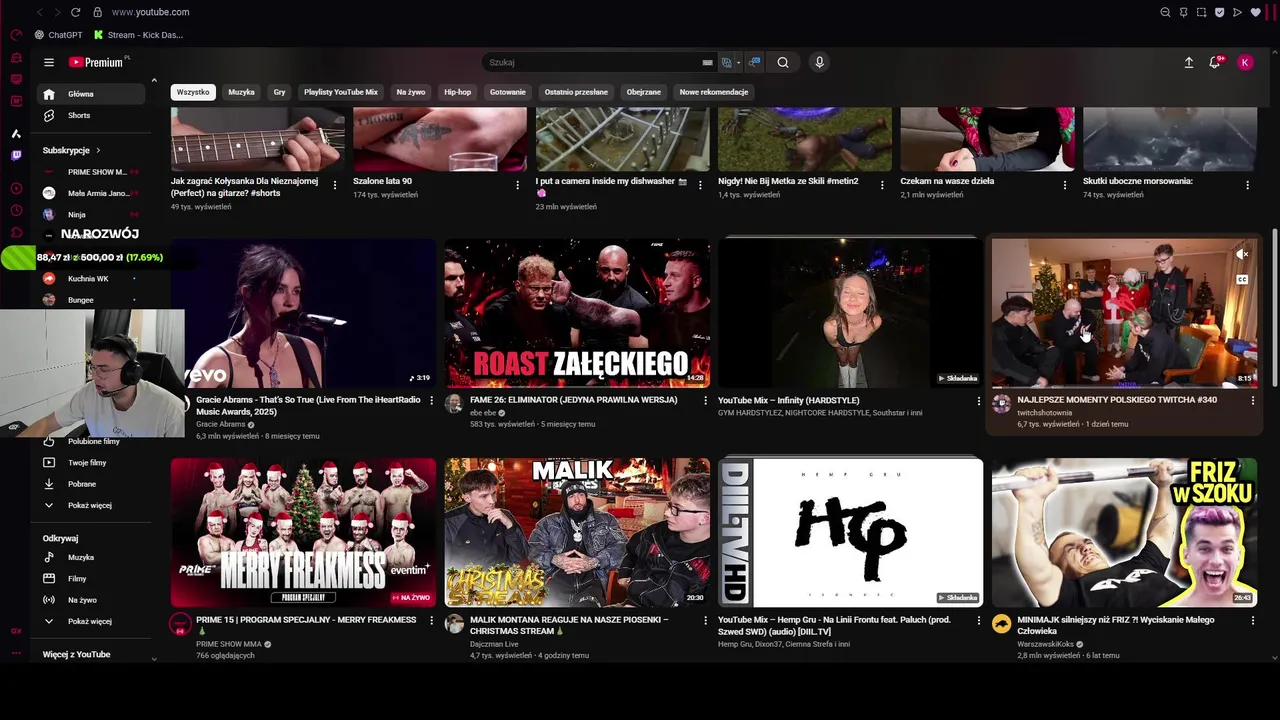The image size is (1280, 720).
Task: Open Muzyka under Odkrywaj
Action: [x=93, y=558]
